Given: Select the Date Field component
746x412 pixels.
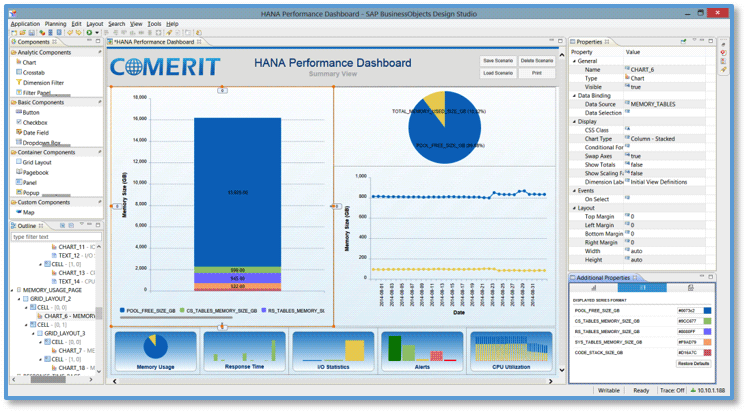Looking at the screenshot, I should pos(35,132).
